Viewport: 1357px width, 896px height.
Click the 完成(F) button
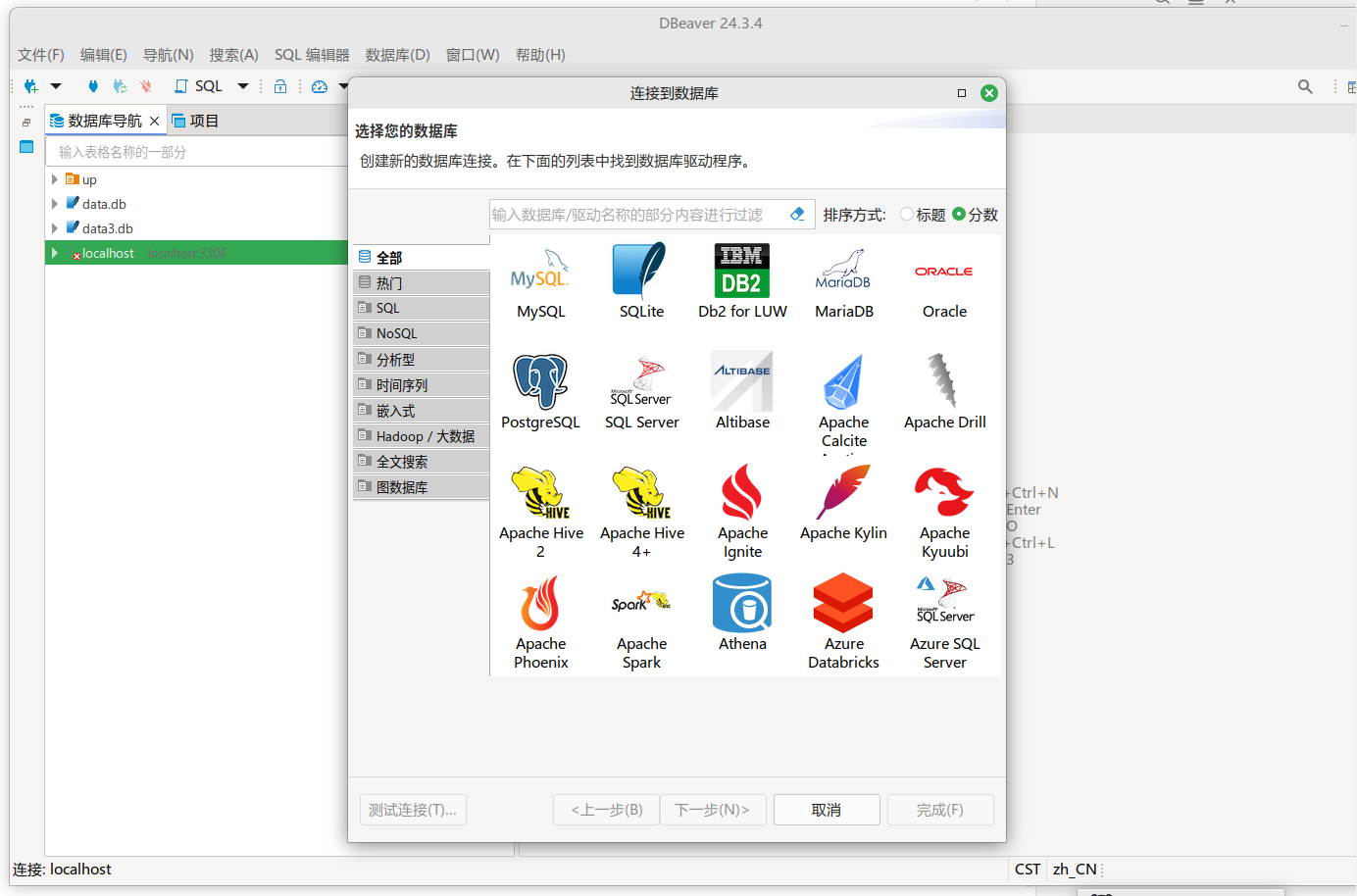(x=940, y=810)
